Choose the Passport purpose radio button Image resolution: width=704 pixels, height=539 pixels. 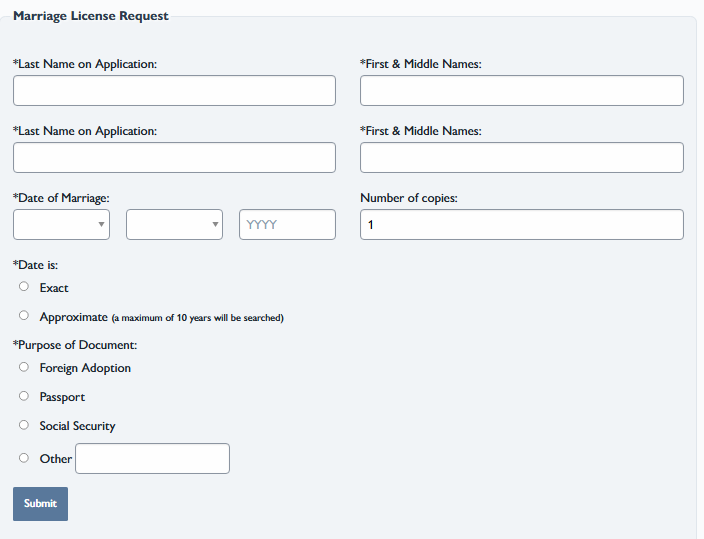pyautogui.click(x=24, y=396)
